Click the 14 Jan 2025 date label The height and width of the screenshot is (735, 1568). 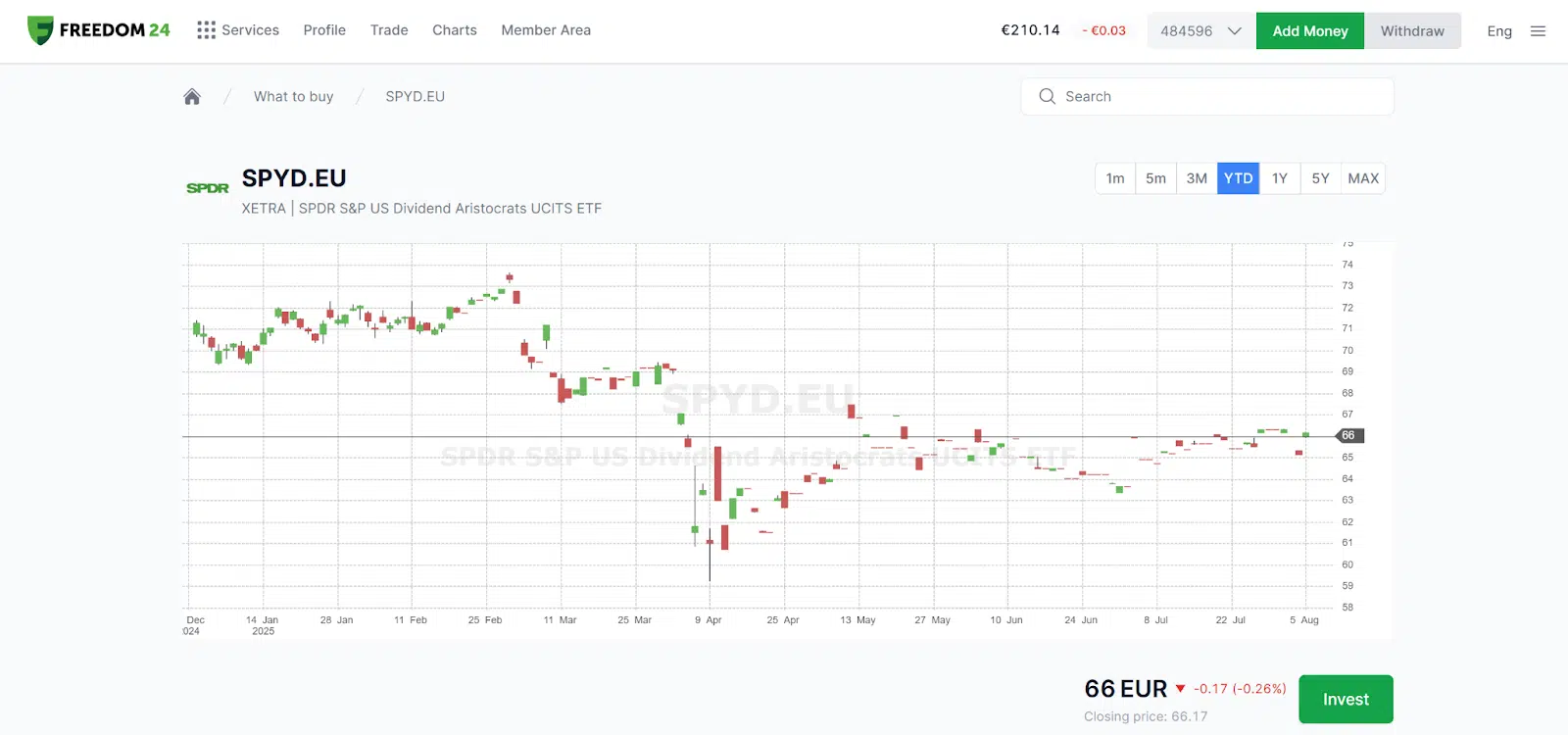[x=263, y=625]
